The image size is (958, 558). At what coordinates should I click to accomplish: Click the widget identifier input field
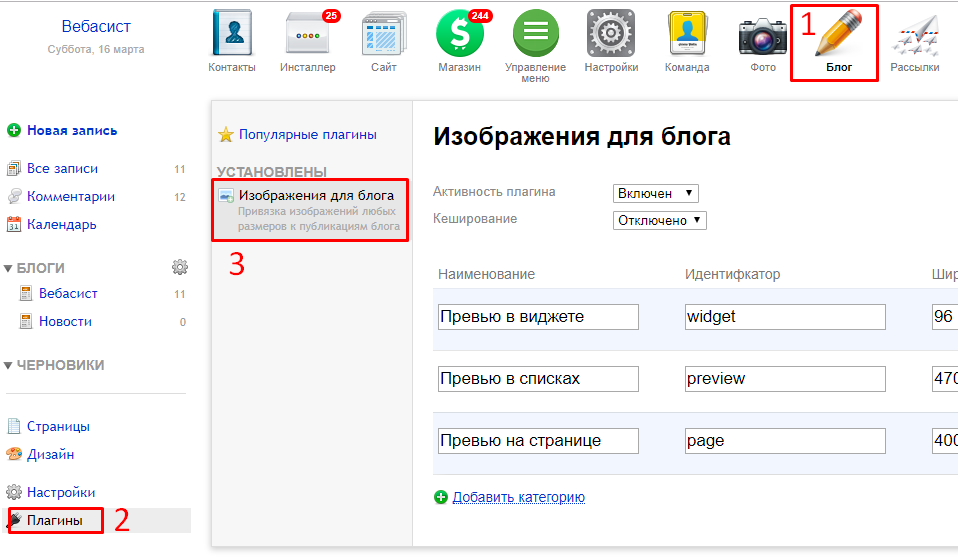click(784, 317)
